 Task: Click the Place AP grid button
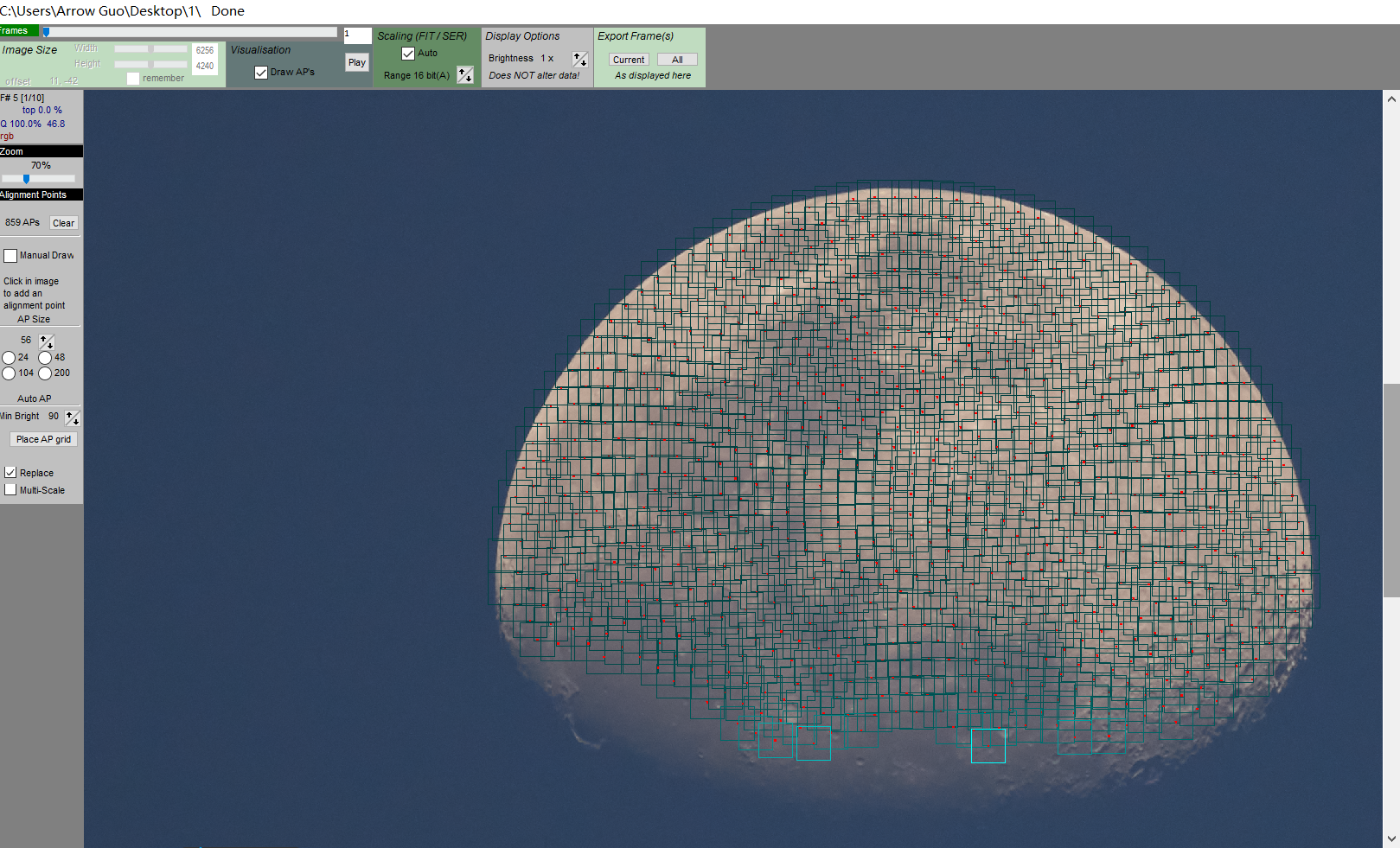(x=43, y=439)
